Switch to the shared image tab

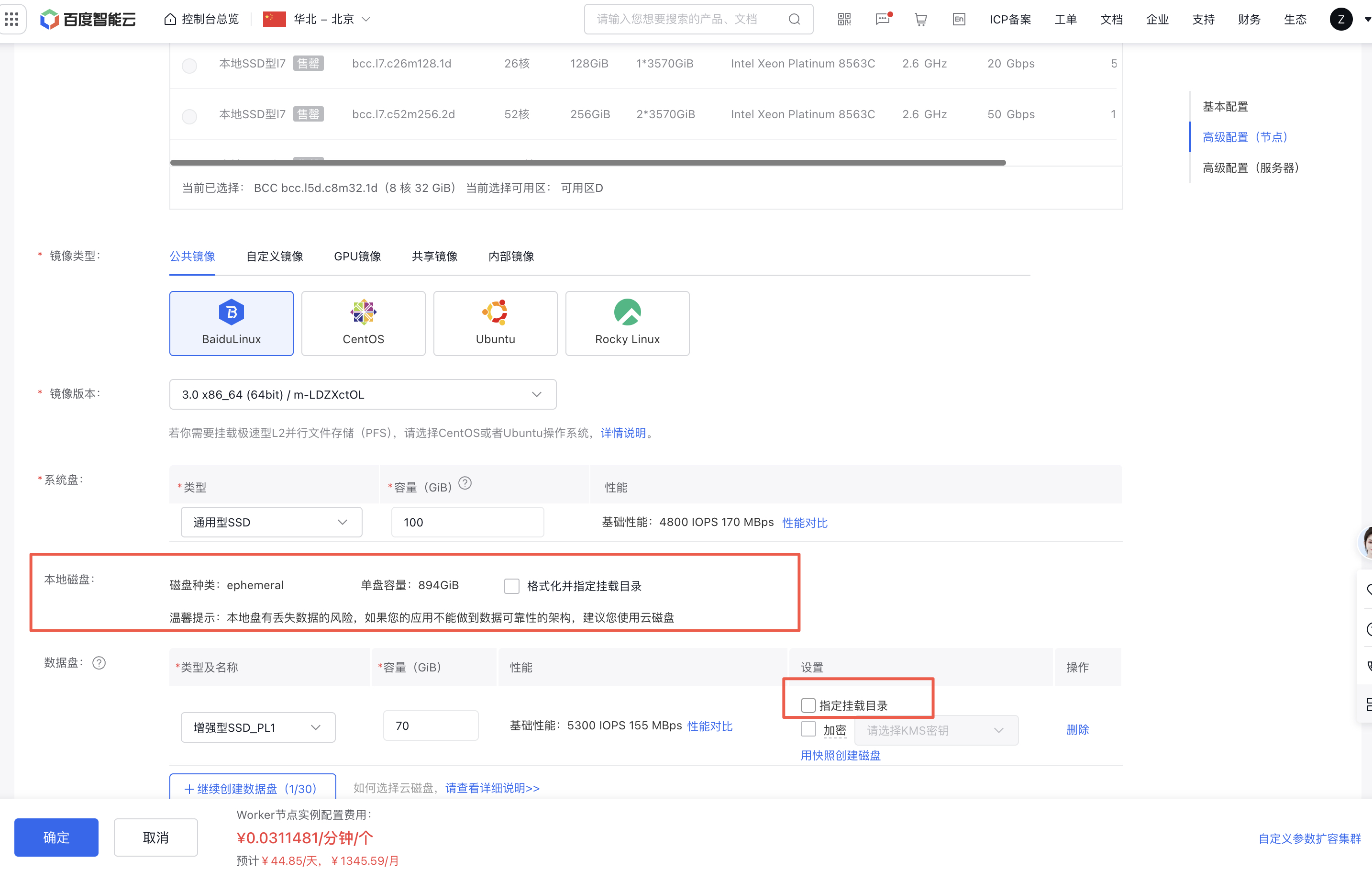click(435, 257)
